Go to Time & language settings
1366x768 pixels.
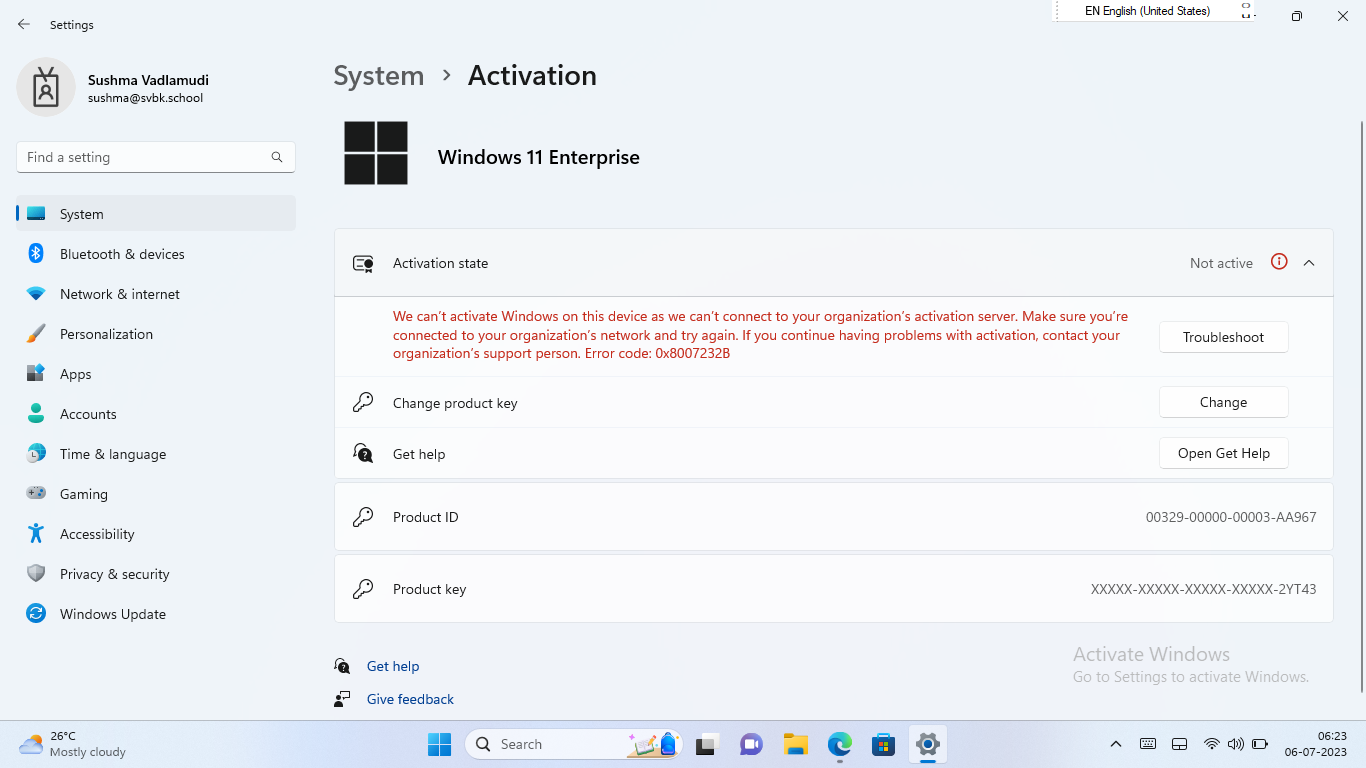pos(156,454)
